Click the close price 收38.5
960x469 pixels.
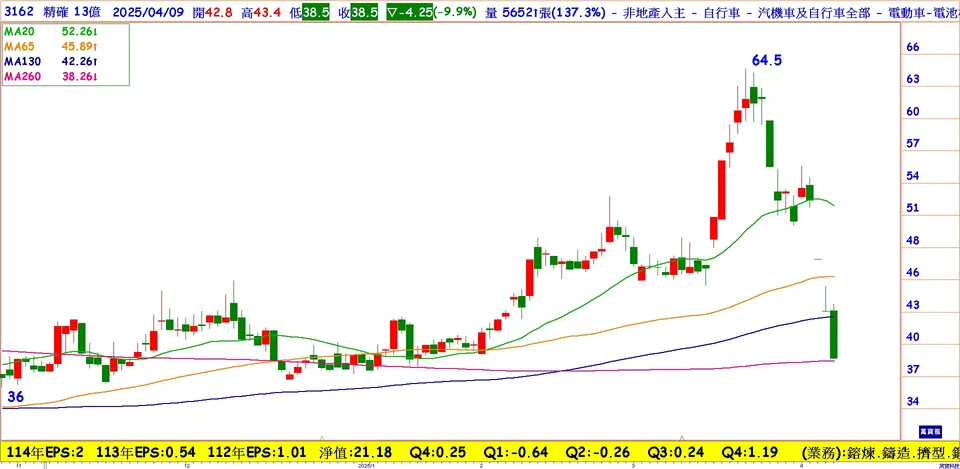(358, 13)
